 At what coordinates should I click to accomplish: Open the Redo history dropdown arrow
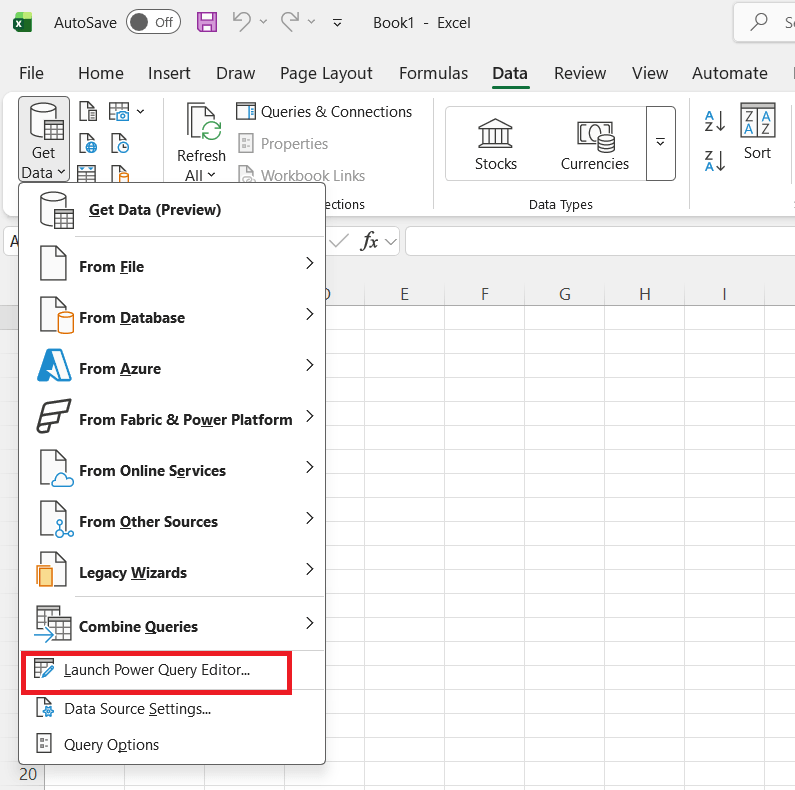[311, 22]
